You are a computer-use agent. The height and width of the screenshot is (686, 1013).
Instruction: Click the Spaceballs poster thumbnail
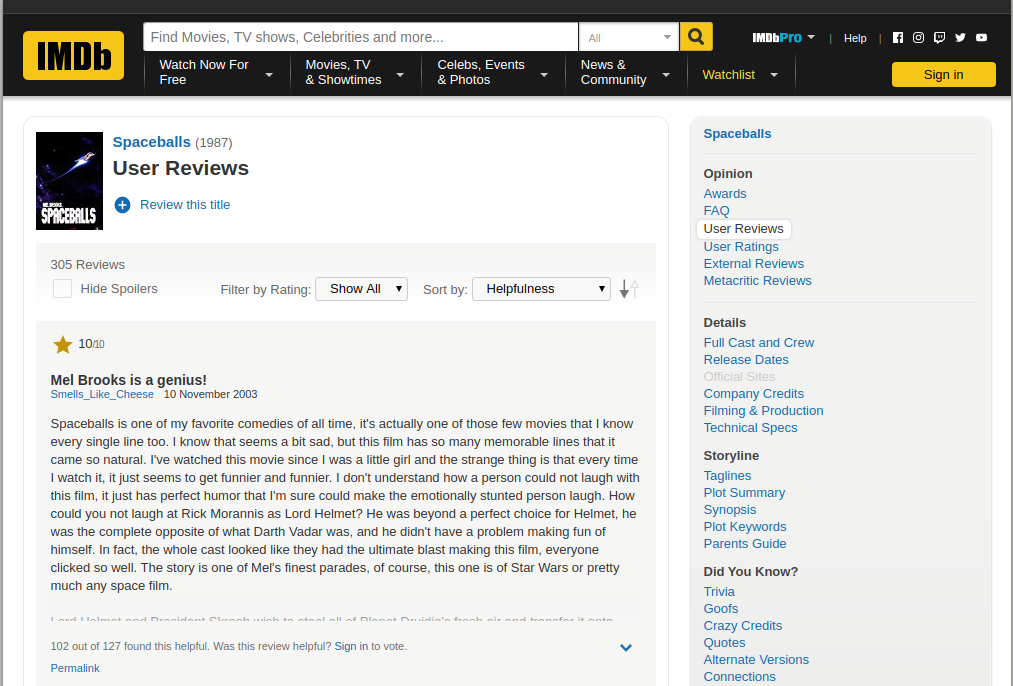tap(69, 181)
